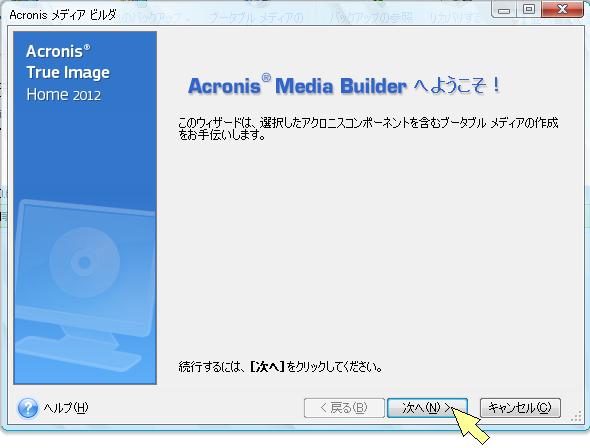Close the Acronis メディア ビルダ window

(x=562, y=9)
